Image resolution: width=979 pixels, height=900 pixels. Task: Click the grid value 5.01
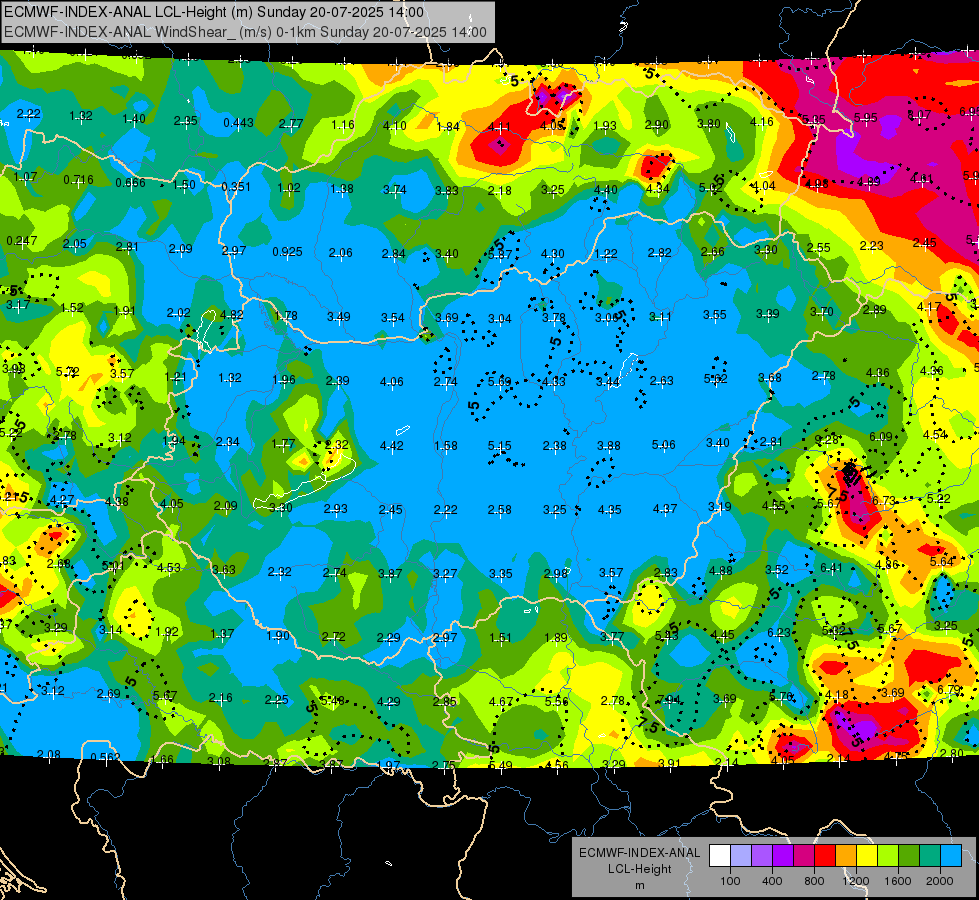[x=114, y=566]
